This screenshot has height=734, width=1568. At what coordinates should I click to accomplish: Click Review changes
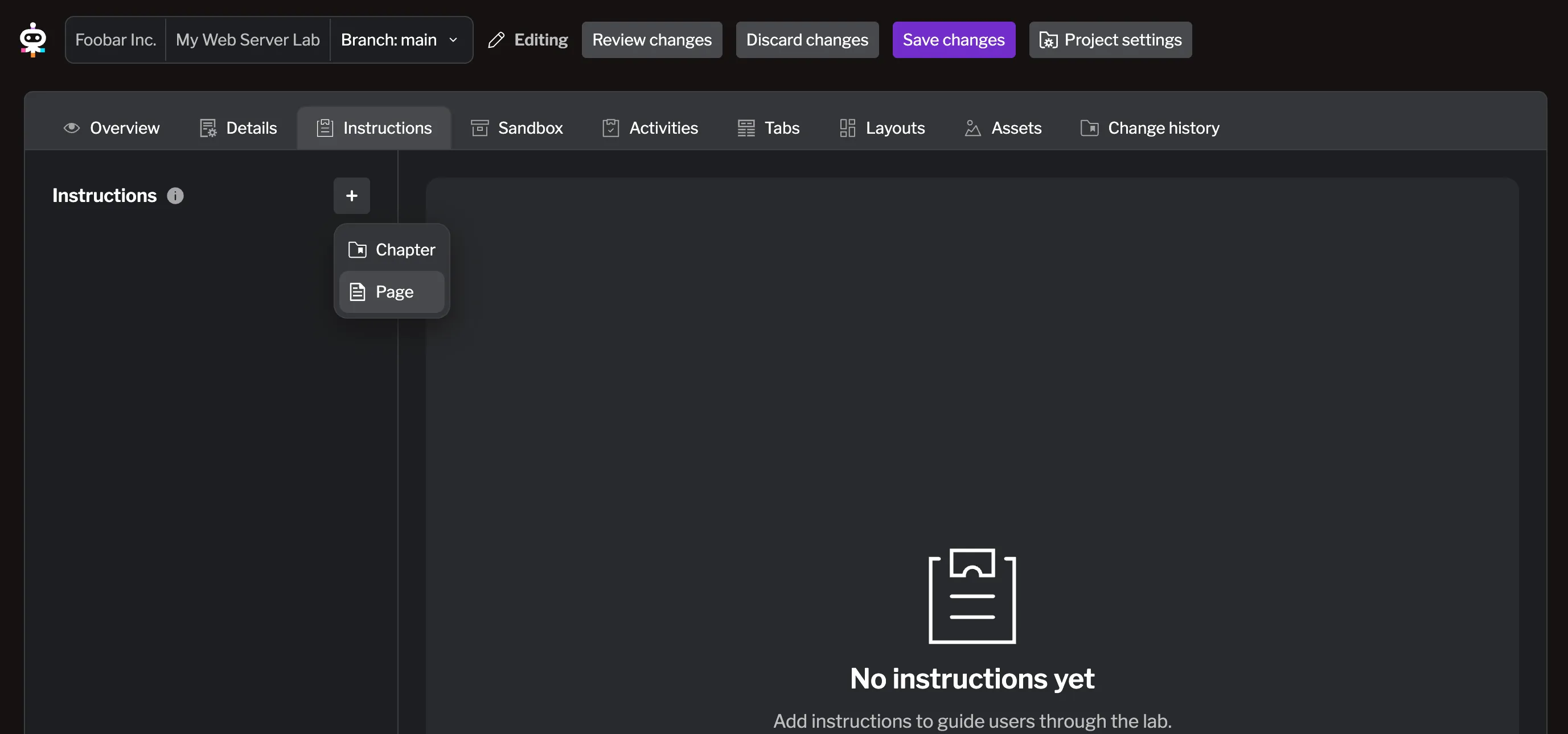pyautogui.click(x=651, y=39)
